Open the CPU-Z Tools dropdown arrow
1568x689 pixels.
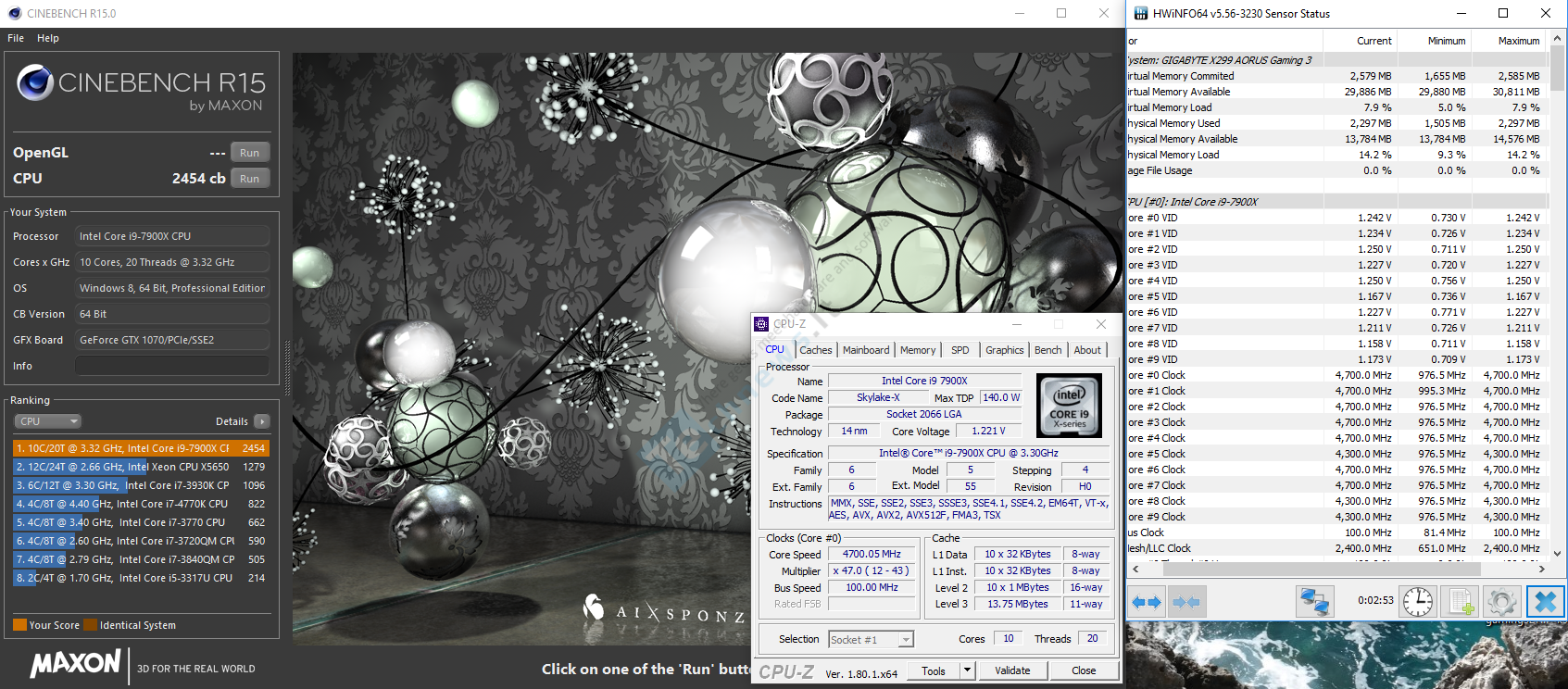click(x=967, y=670)
